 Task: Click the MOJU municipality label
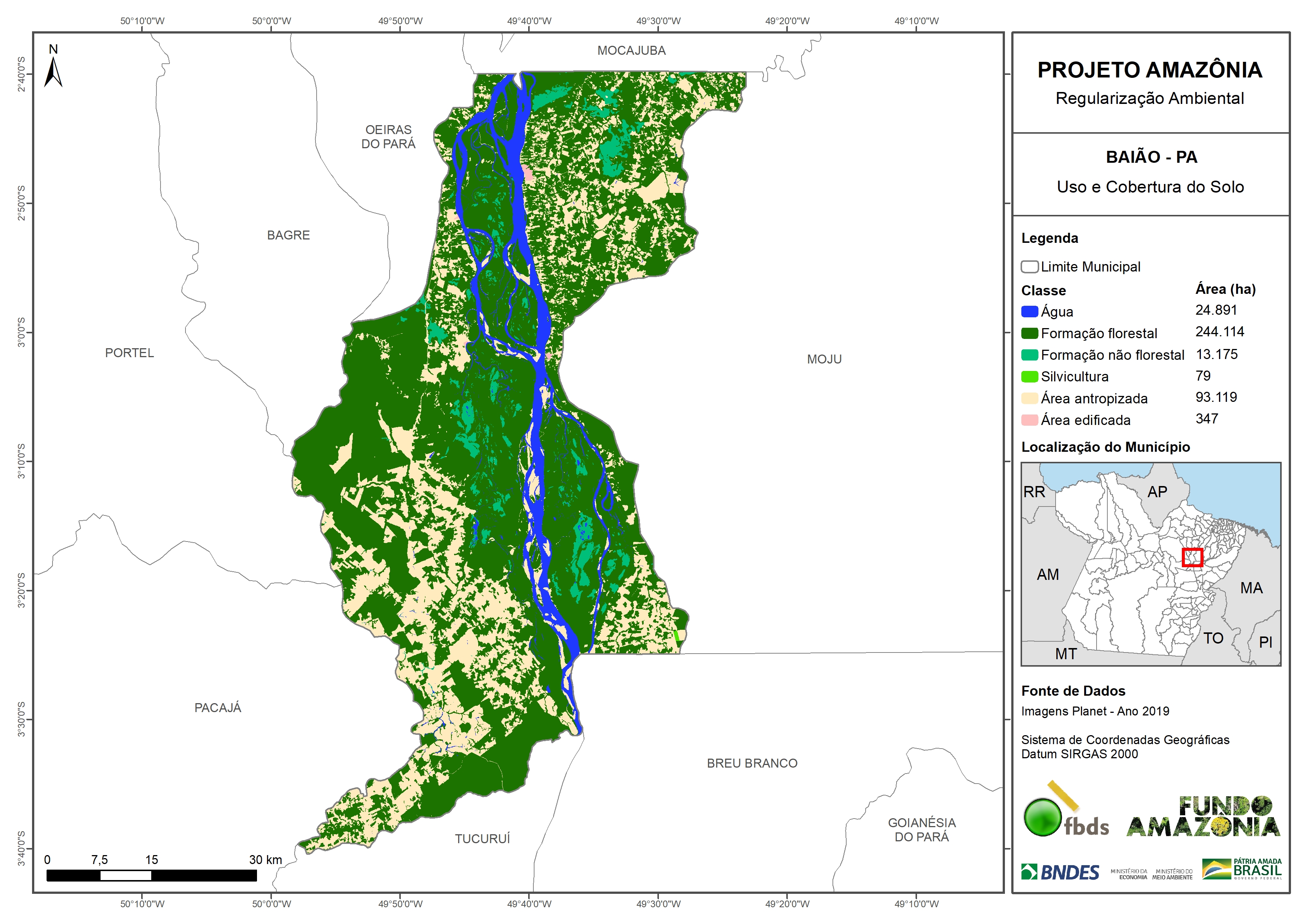[824, 359]
